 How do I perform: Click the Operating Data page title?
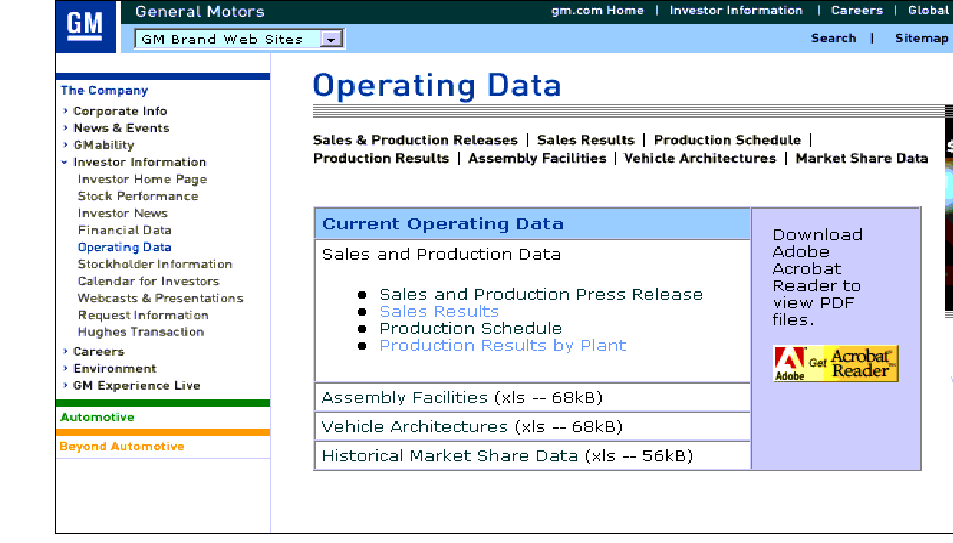[436, 86]
